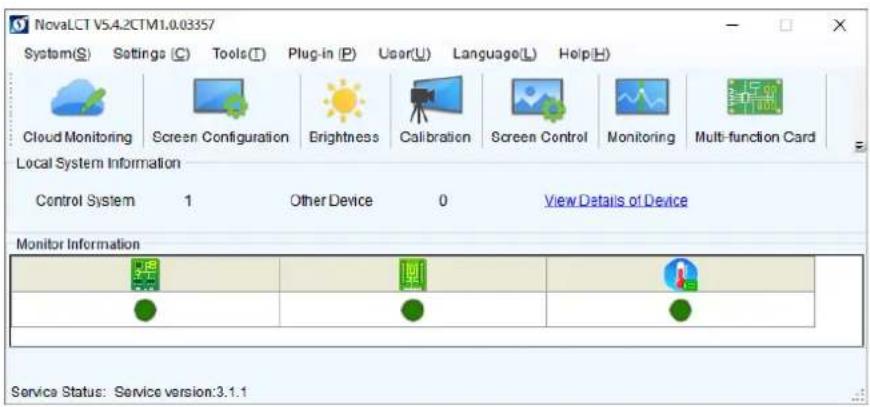The image size is (870, 407).
Task: Click the sending card monitor icon
Action: [145, 274]
